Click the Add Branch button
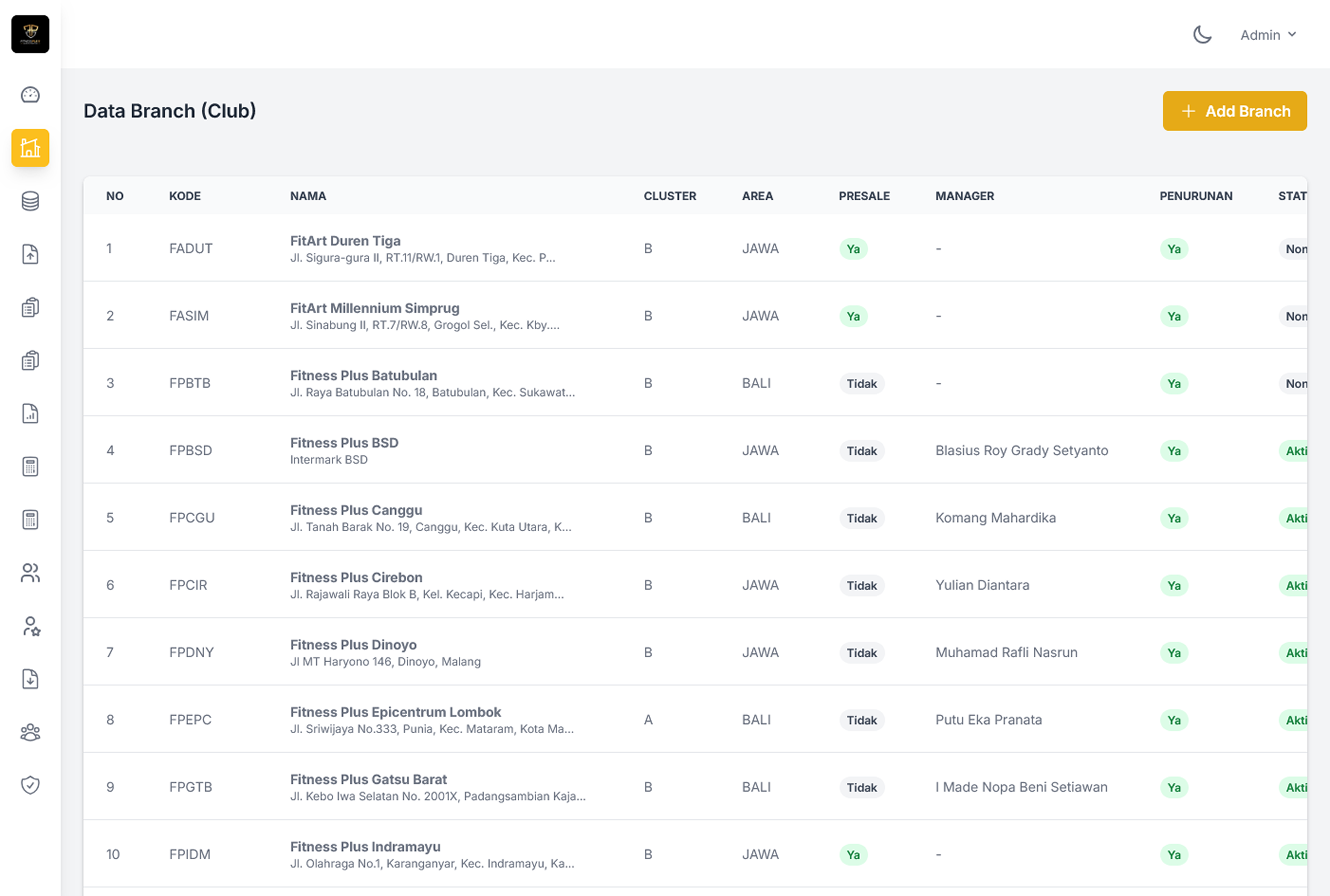Screen dimensions: 1330x896 pyautogui.click(x=1235, y=111)
